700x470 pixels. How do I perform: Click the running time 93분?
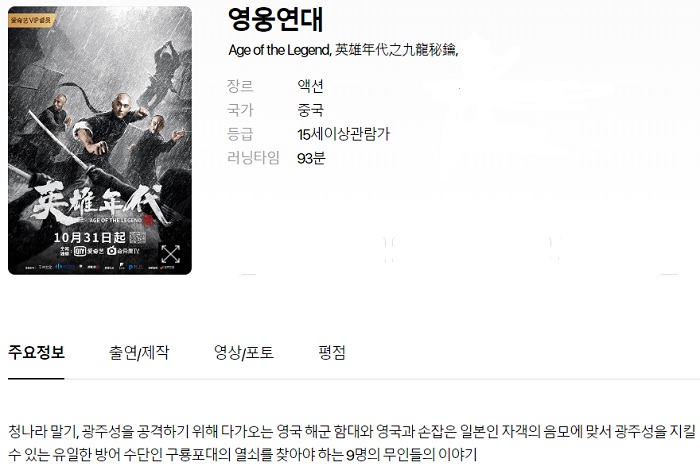click(x=311, y=158)
